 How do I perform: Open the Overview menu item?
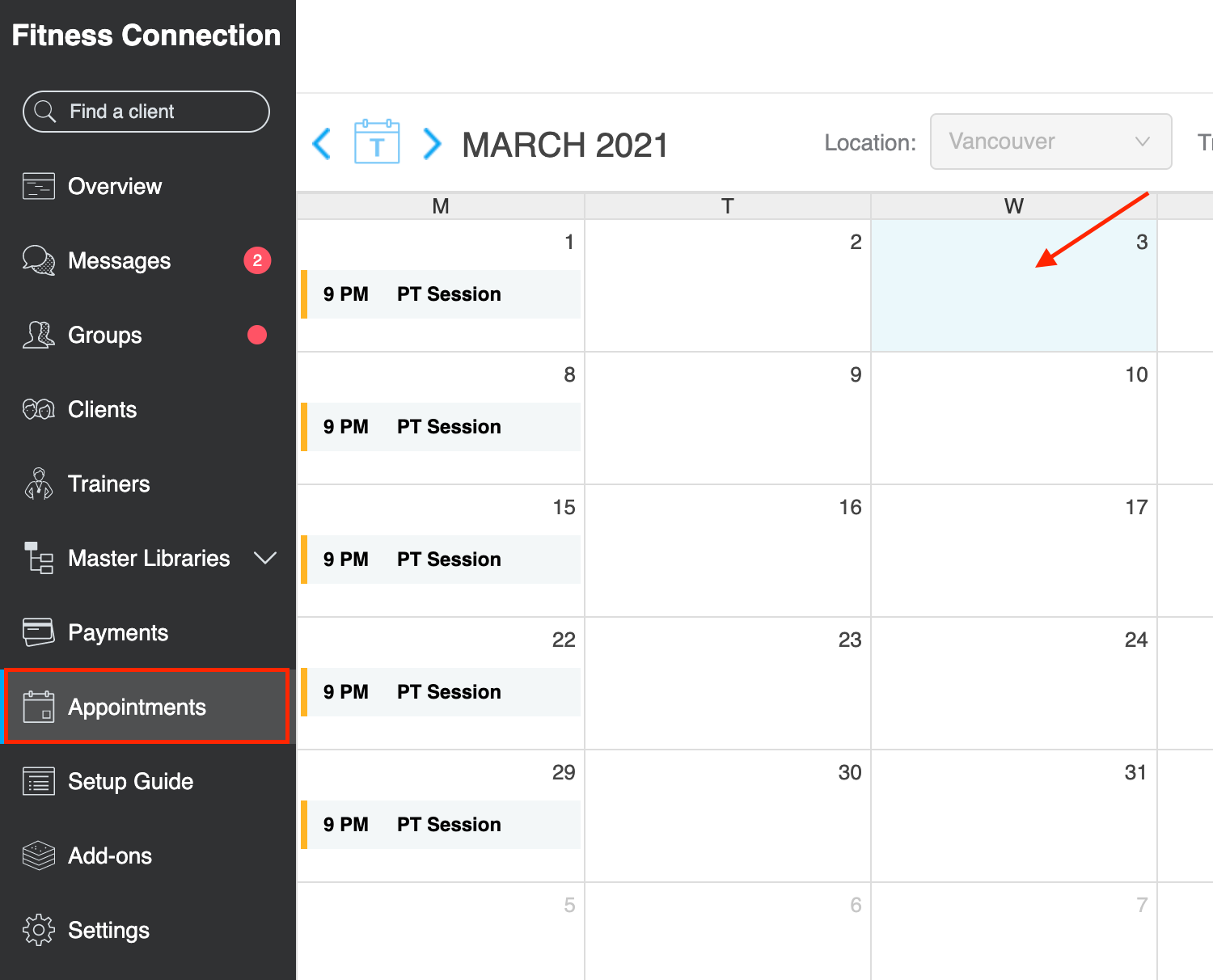point(148,186)
